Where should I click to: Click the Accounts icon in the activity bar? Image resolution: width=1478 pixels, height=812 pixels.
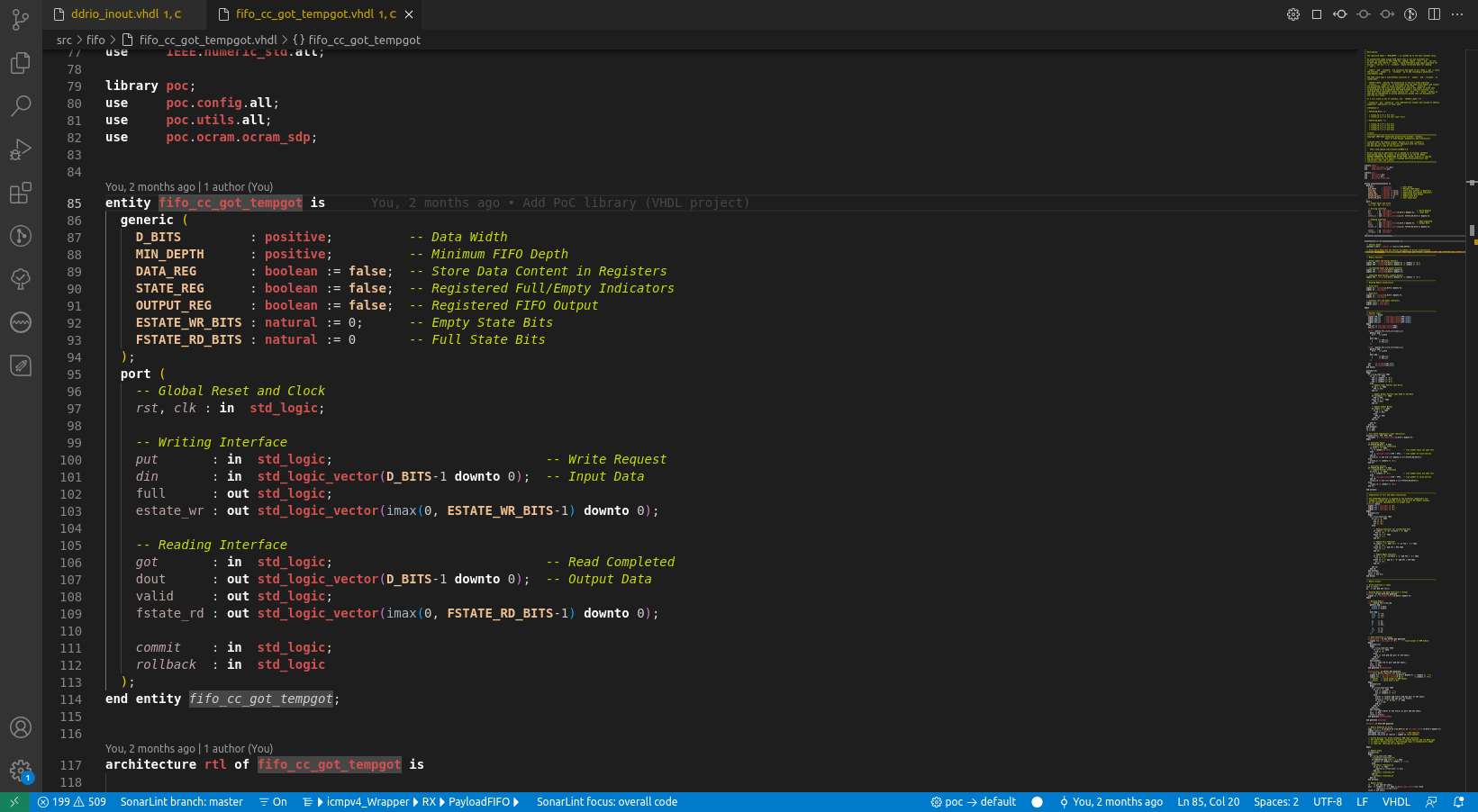point(20,727)
